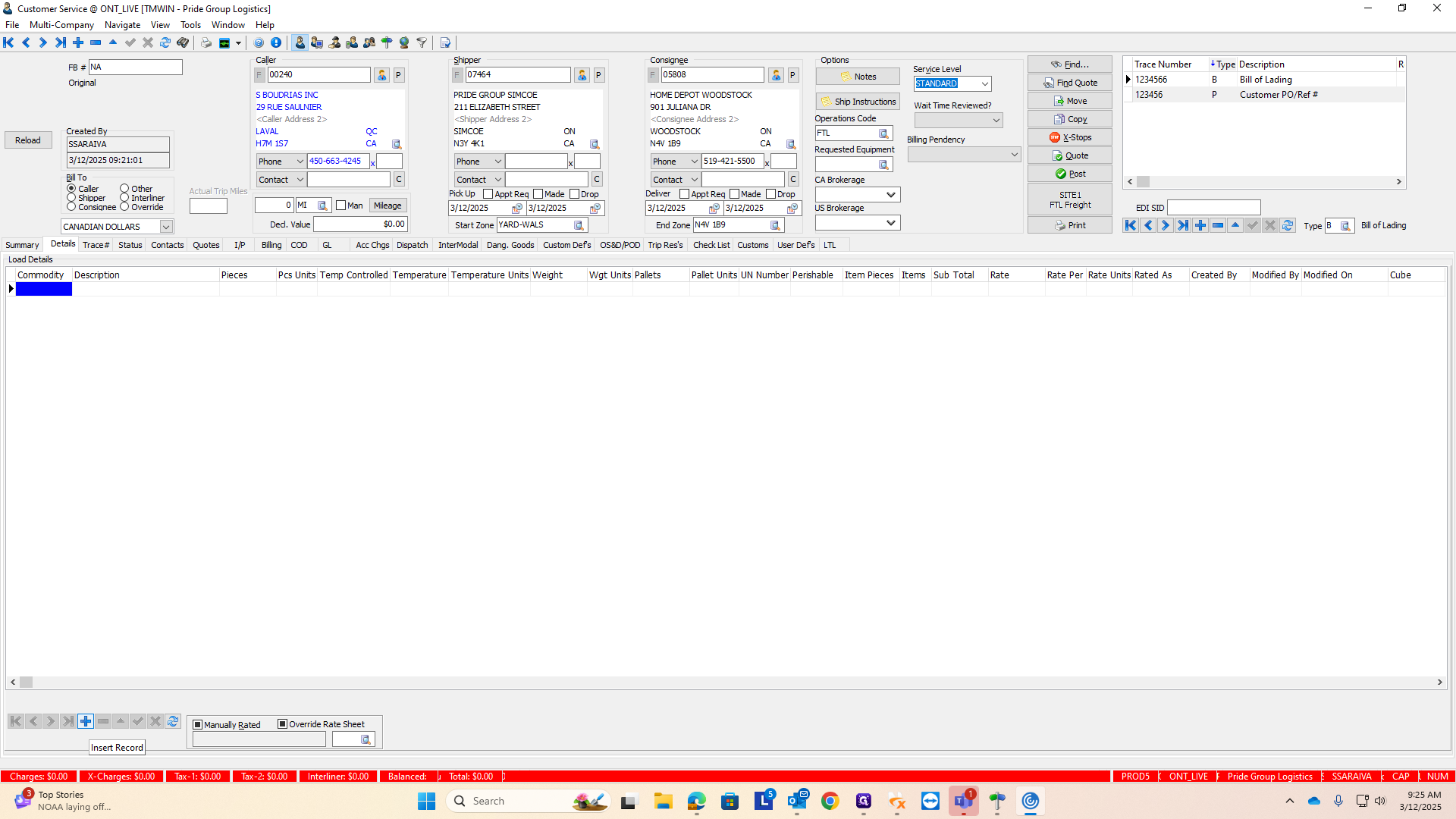This screenshot has height=819, width=1456.
Task: Click the refresh arrows icon in top toolbar
Action: click(x=165, y=43)
